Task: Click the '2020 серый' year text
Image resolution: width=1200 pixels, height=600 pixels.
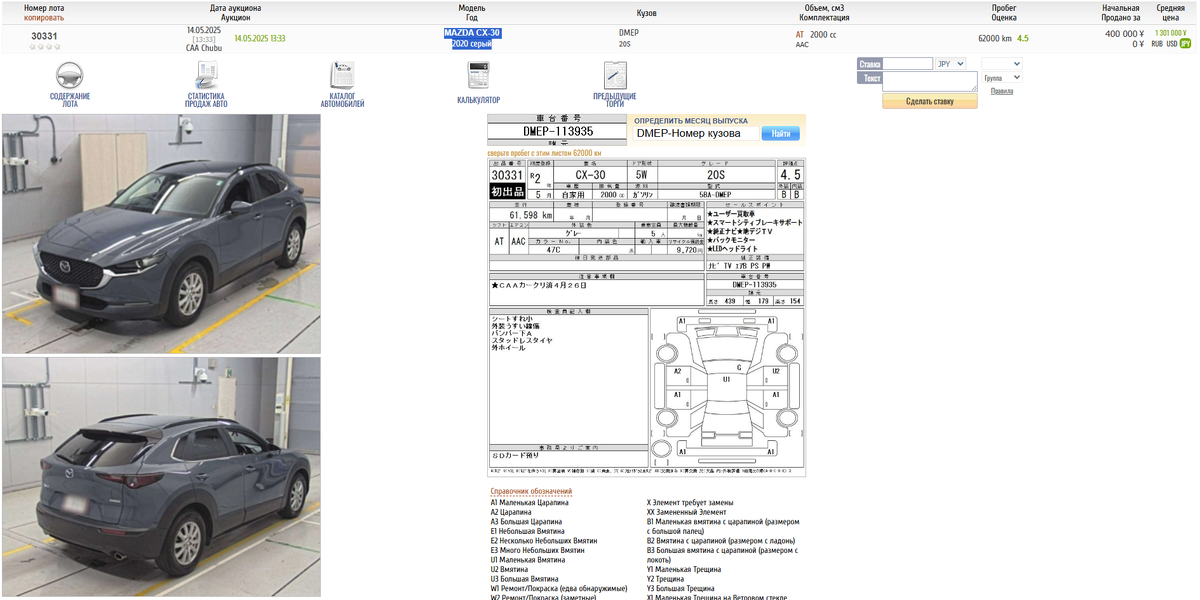Action: (472, 44)
